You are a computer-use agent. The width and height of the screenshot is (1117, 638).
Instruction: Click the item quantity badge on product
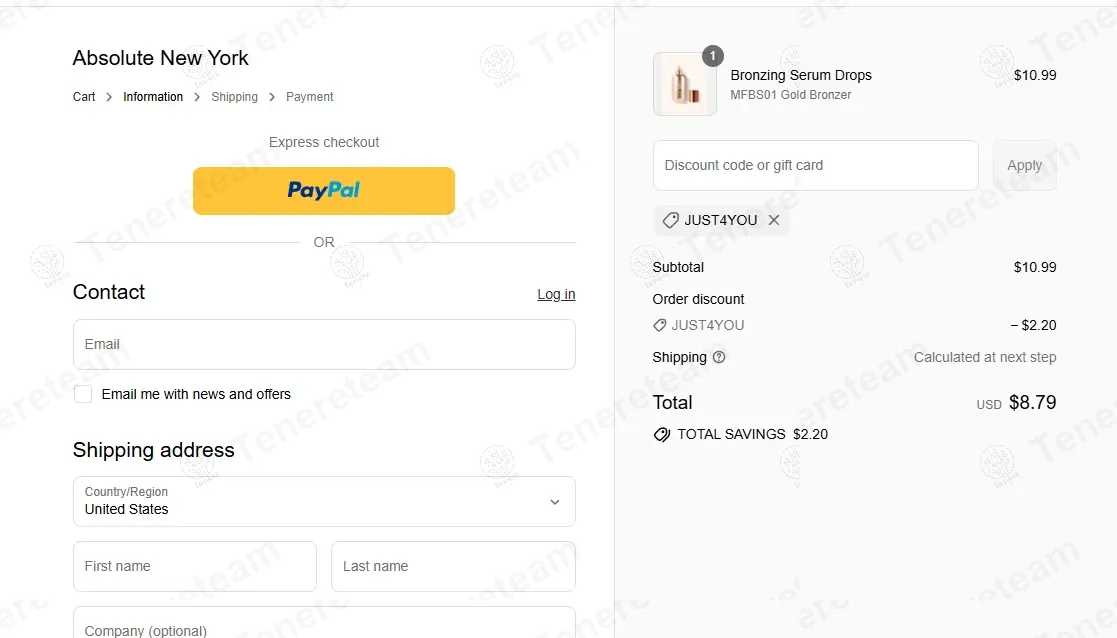(x=713, y=57)
